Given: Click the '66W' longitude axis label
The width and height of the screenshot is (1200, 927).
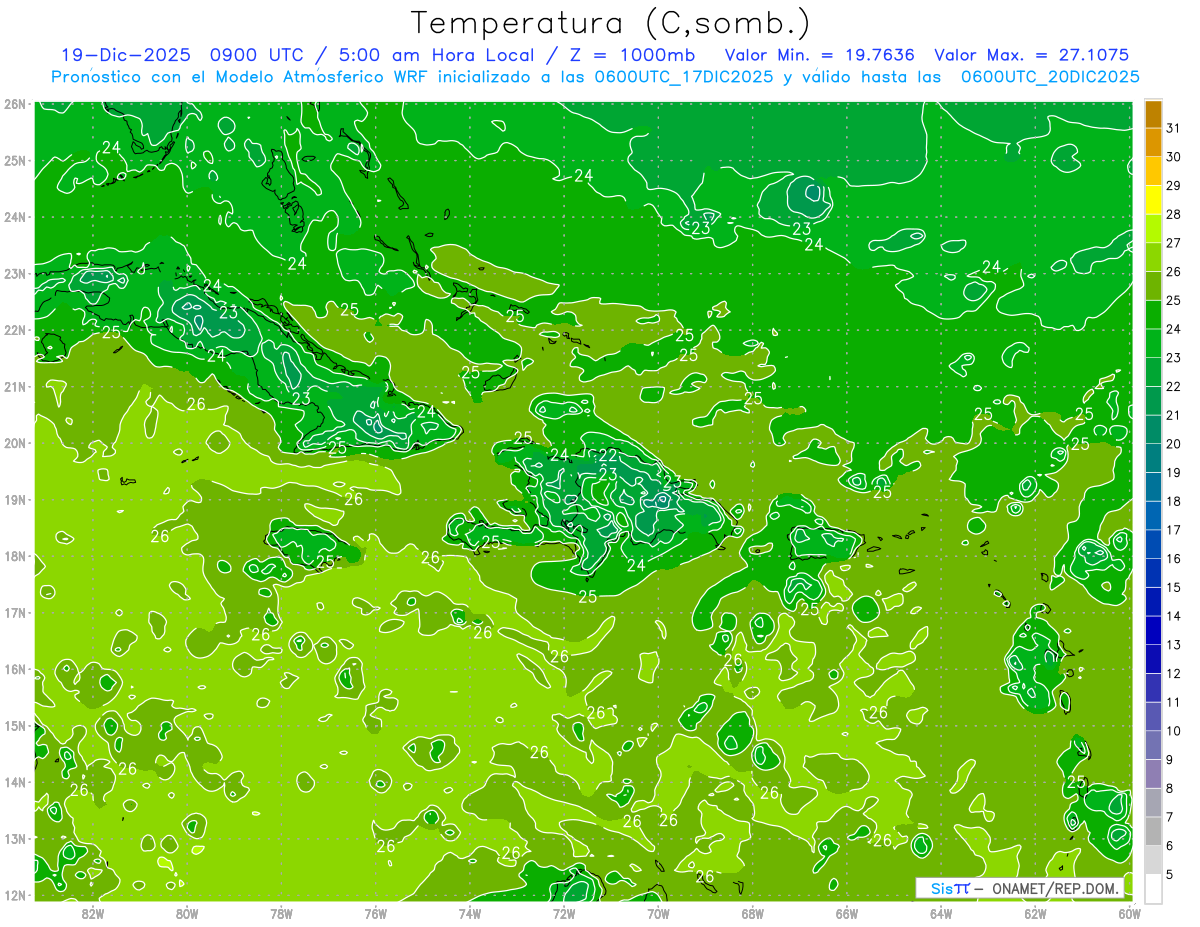Looking at the screenshot, I should click(x=846, y=913).
